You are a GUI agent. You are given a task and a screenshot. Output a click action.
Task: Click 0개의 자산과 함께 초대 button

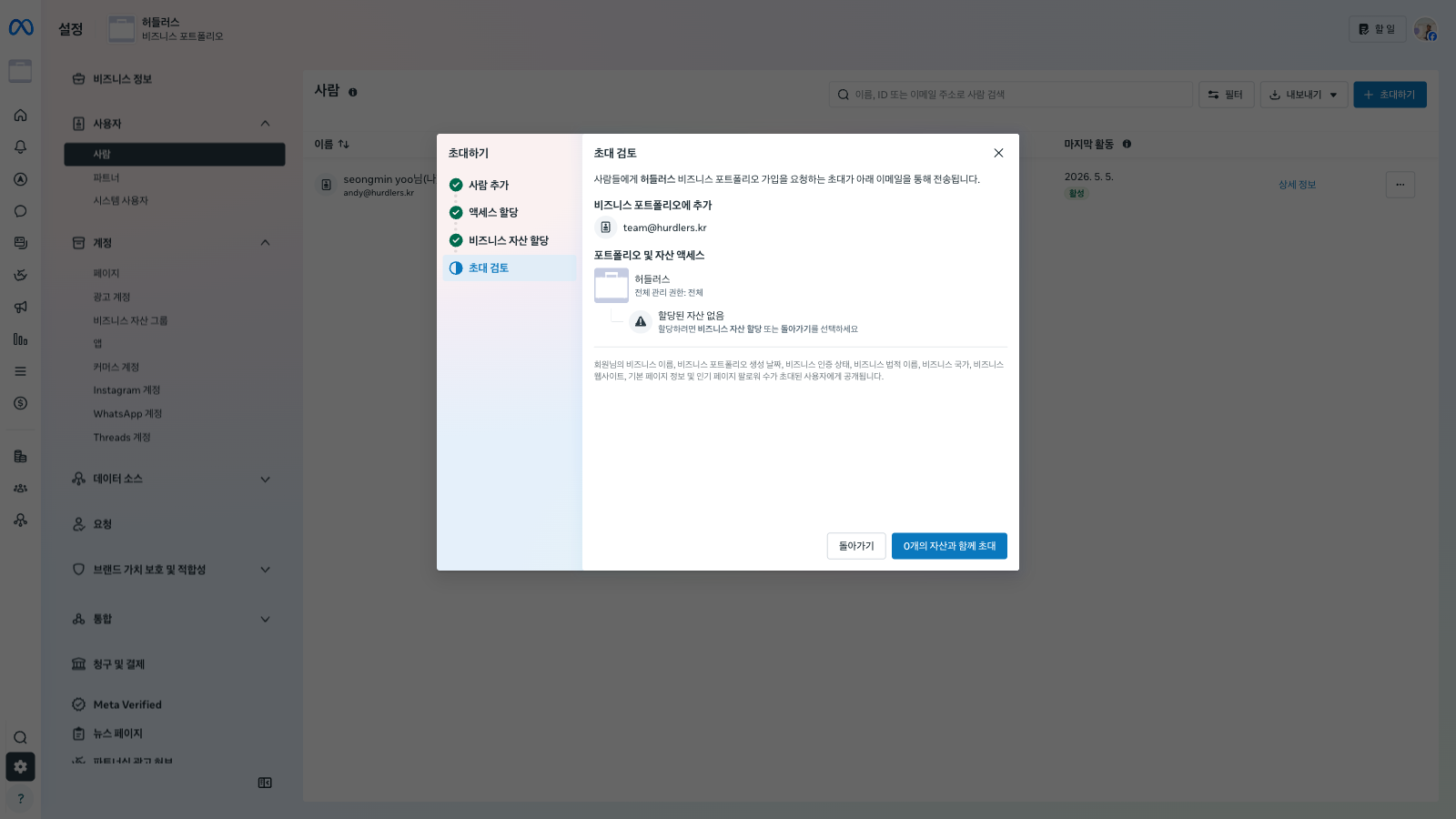click(x=949, y=546)
